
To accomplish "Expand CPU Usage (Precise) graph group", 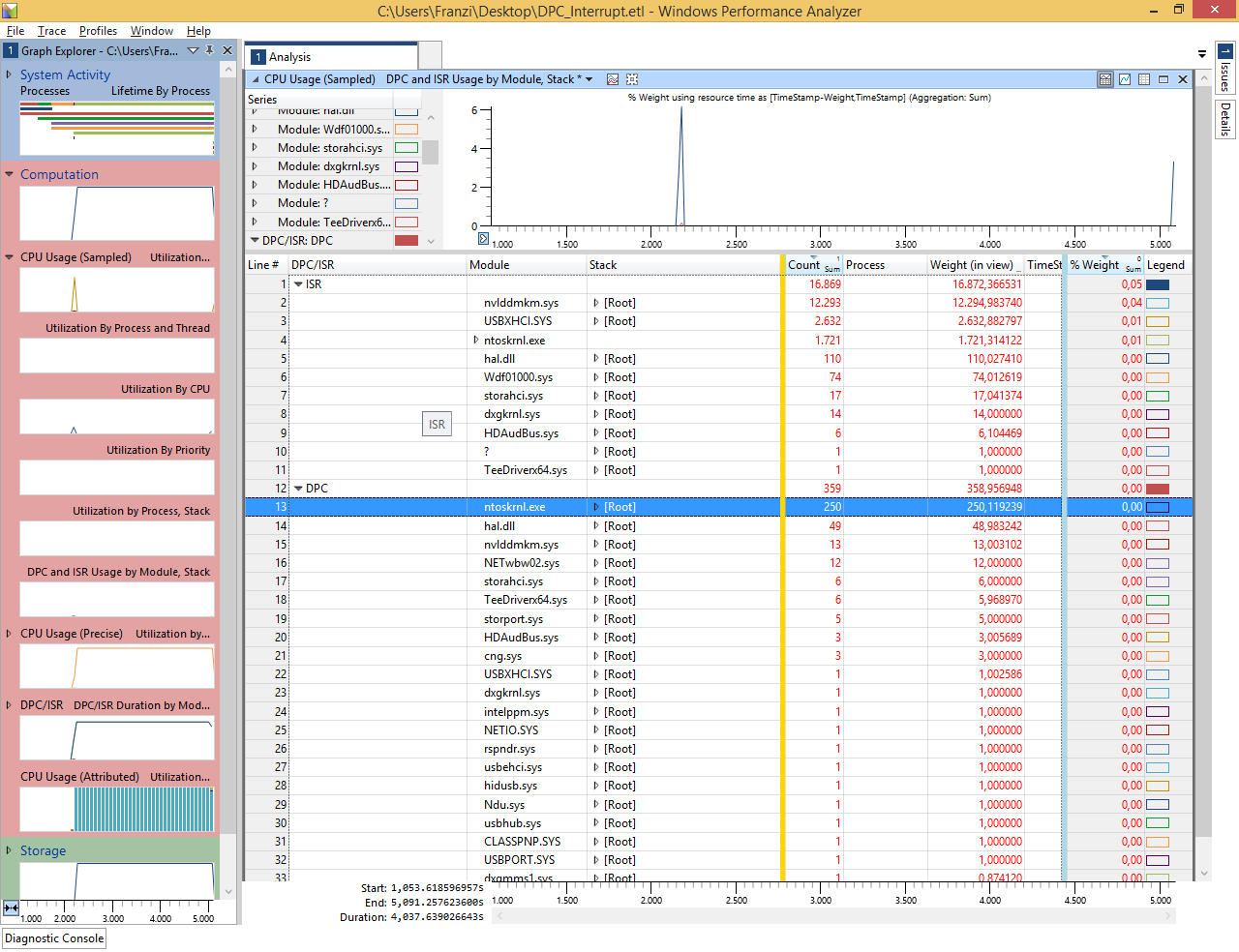I will pyautogui.click(x=9, y=634).
